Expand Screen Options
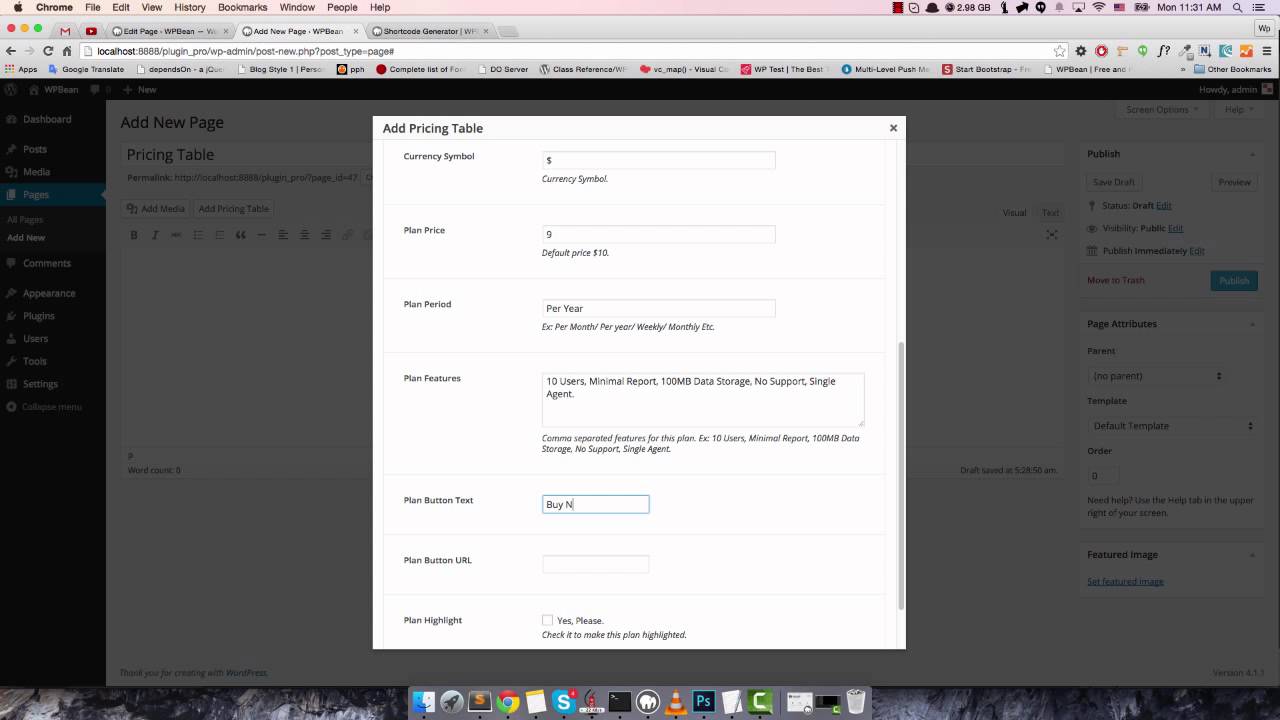The height and width of the screenshot is (720, 1280). pos(1162,109)
